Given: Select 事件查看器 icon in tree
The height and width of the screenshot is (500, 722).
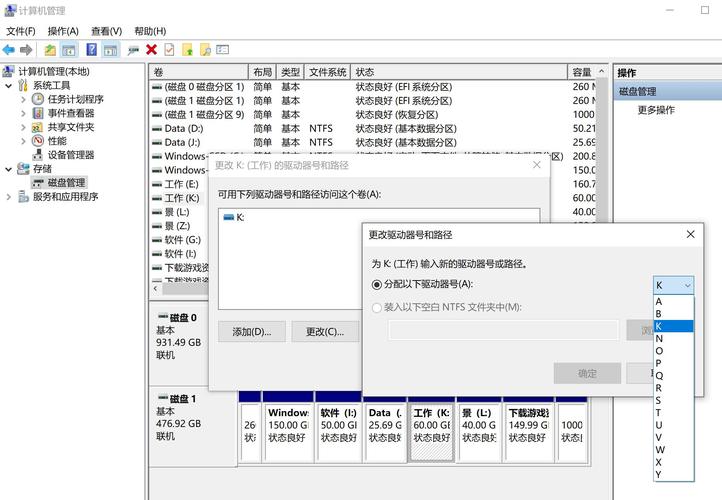Looking at the screenshot, I should pos(38,113).
